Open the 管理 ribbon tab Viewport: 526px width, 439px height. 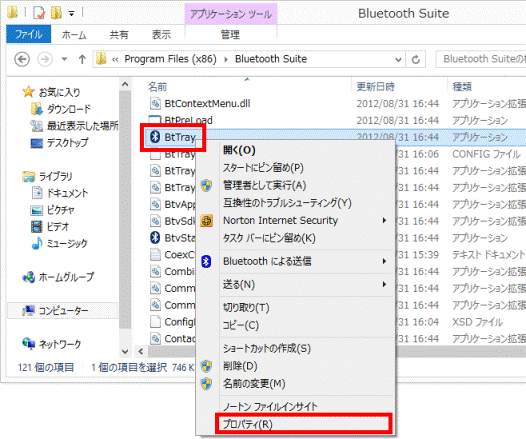point(230,35)
